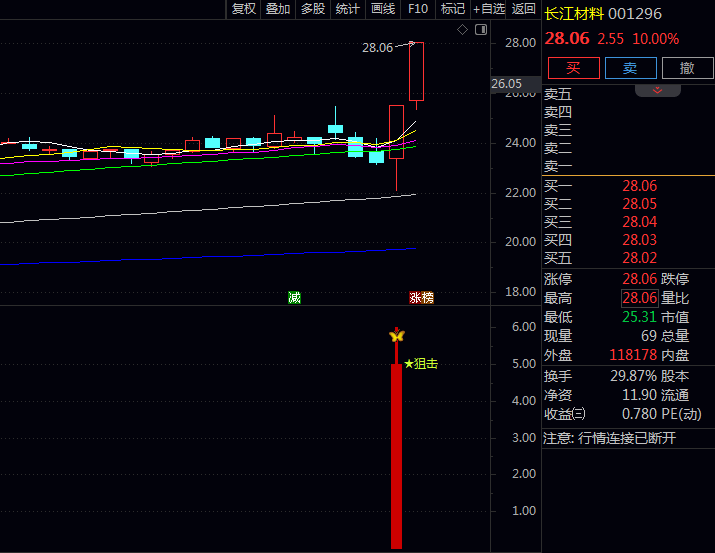715x553 pixels.
Task: Click the large current price 28.06
Action: pos(567,38)
